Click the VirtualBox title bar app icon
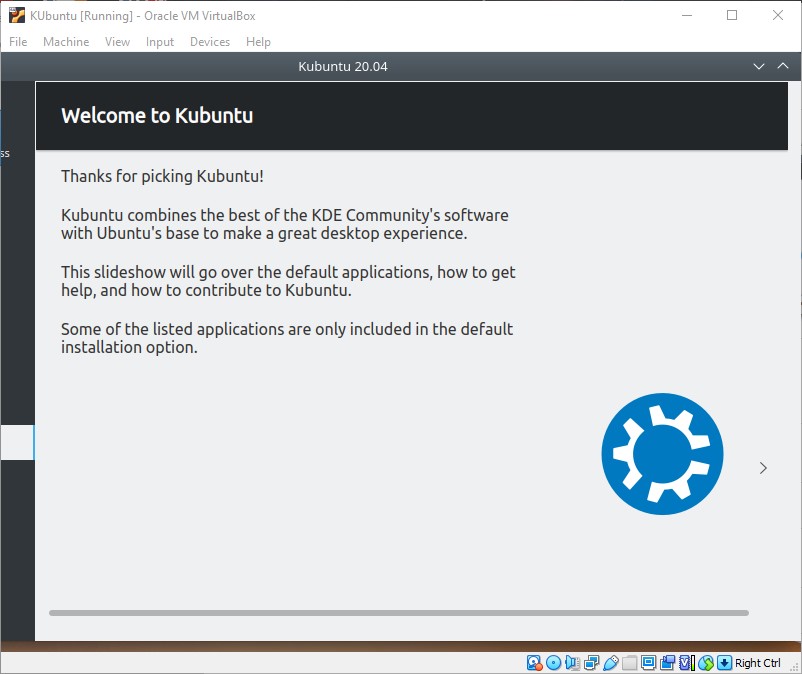The width and height of the screenshot is (802, 674). point(16,15)
